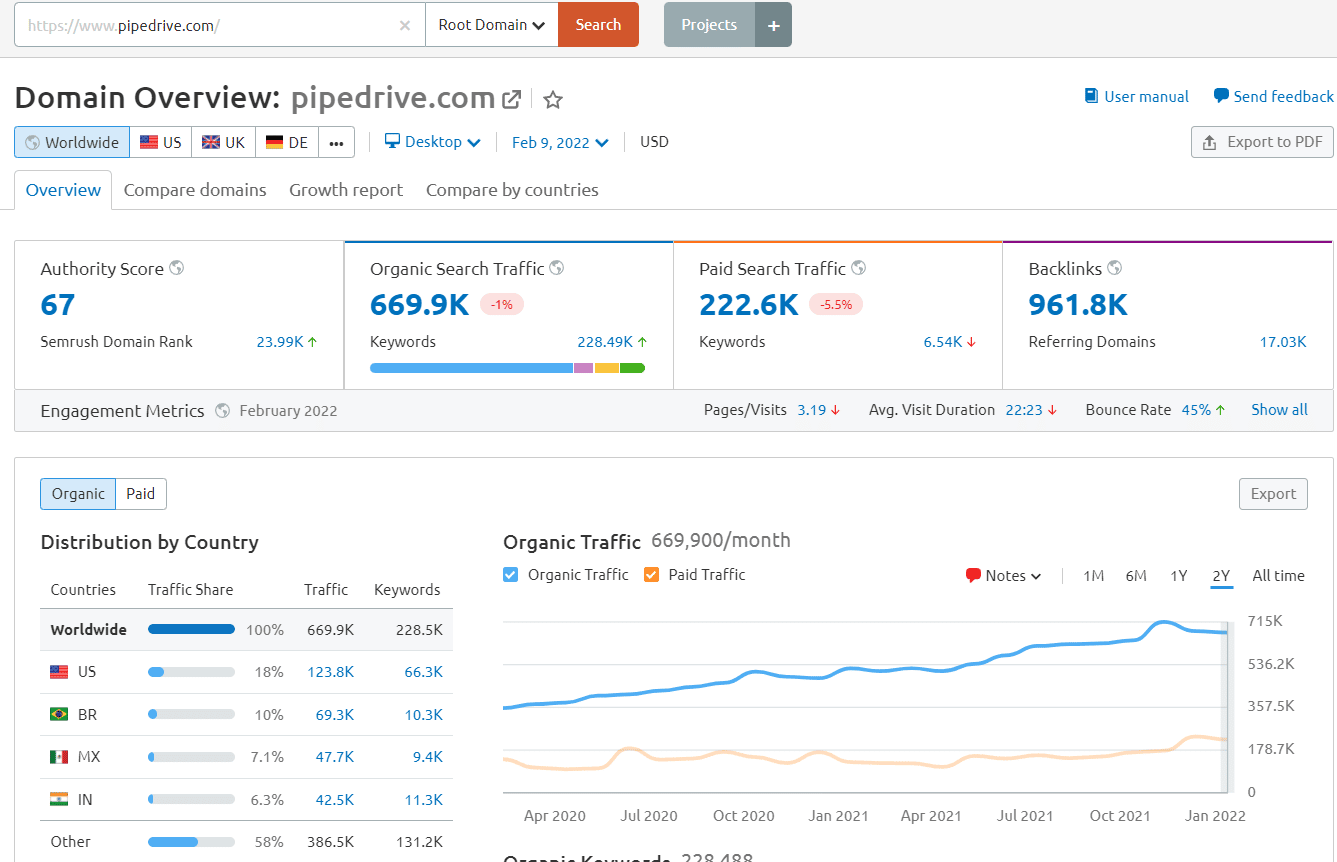Click US traffic value 123.8K
The height and width of the screenshot is (862, 1337).
pyautogui.click(x=331, y=672)
